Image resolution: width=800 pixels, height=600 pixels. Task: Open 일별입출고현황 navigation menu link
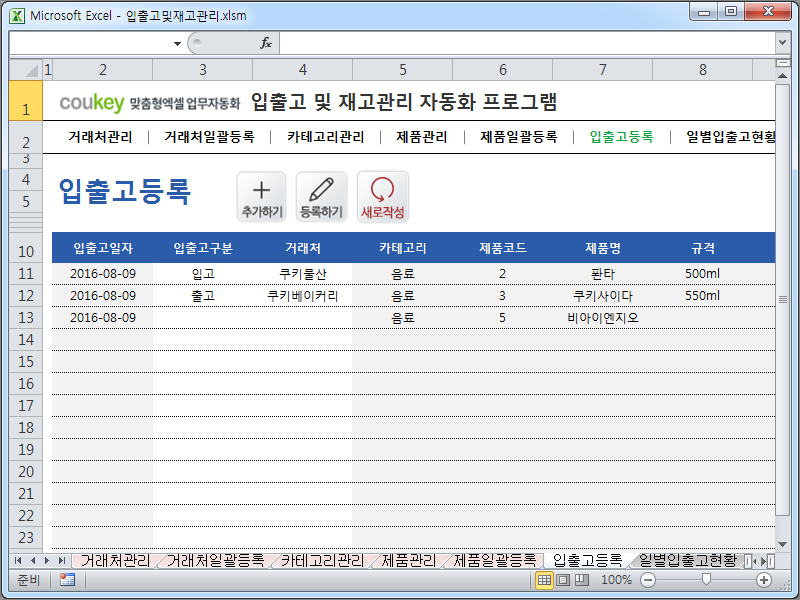pos(731,137)
